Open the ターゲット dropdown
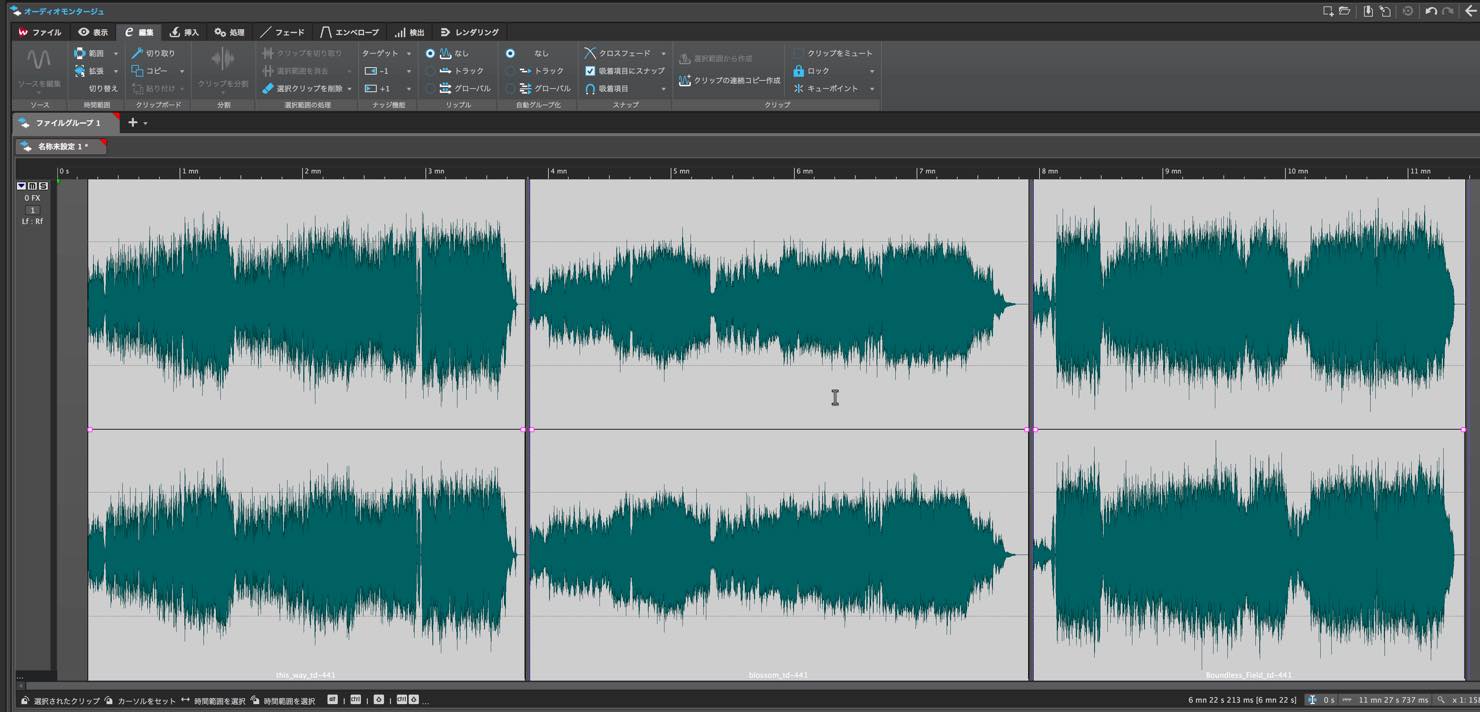This screenshot has height=712, width=1480. pyautogui.click(x=386, y=53)
